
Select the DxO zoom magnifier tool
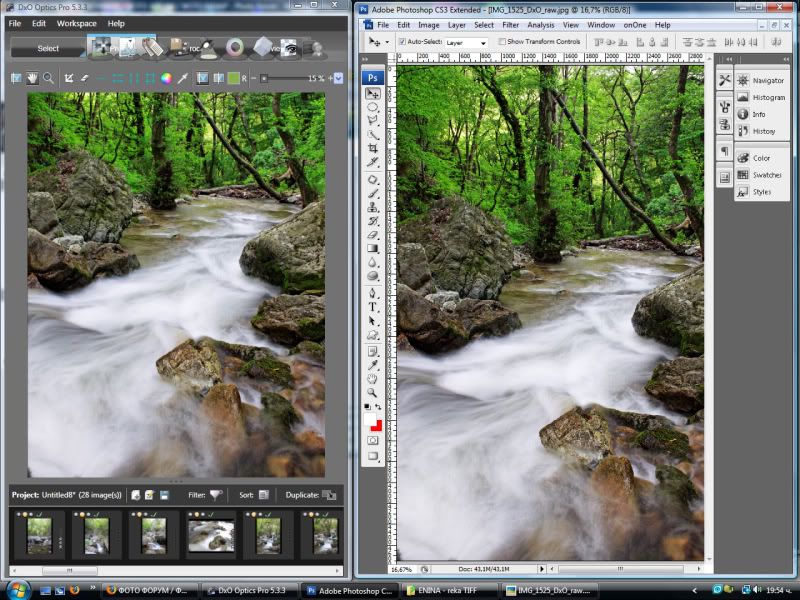click(x=47, y=77)
